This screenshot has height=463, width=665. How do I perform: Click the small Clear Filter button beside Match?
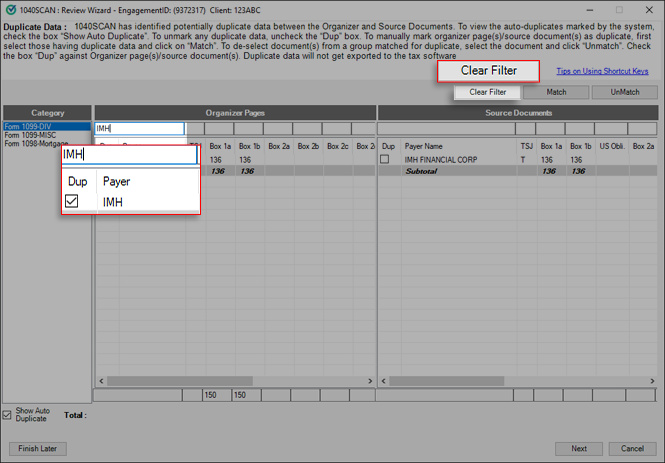(487, 92)
